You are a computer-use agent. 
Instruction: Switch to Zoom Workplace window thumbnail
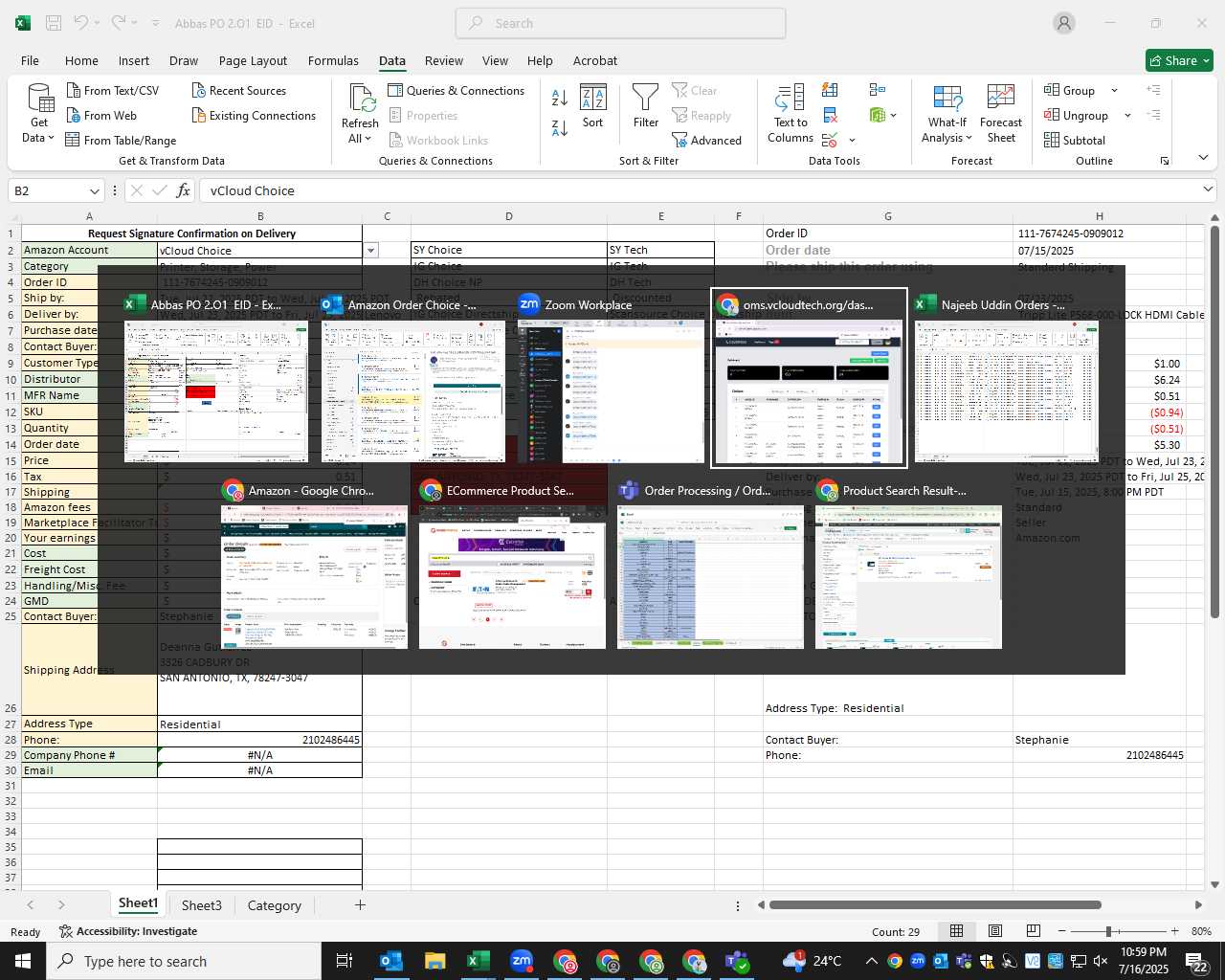point(611,379)
